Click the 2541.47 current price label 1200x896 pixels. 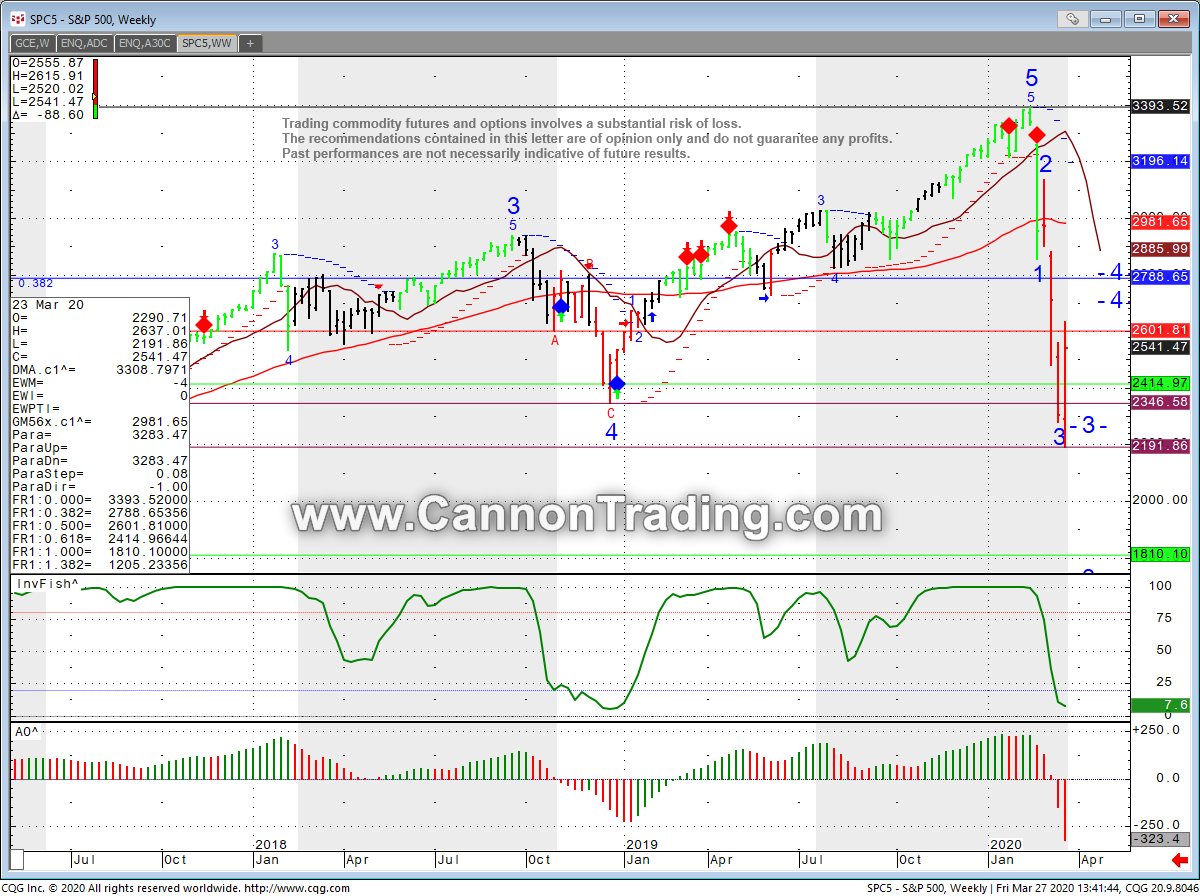(1159, 347)
